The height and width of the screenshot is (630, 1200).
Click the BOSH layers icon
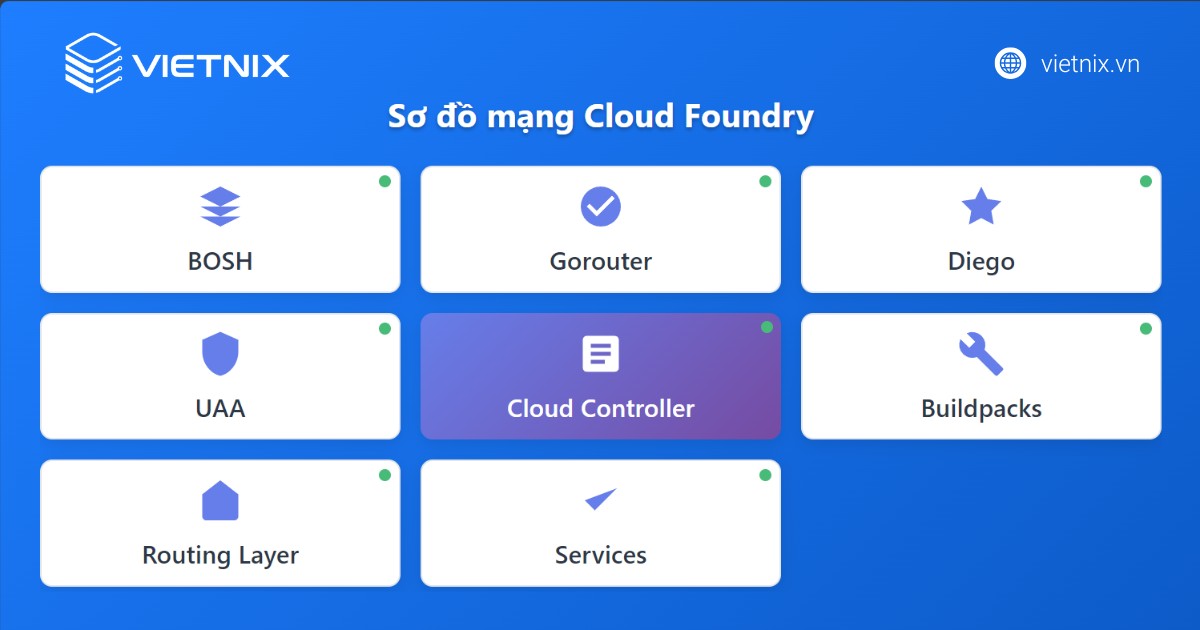tap(220, 207)
